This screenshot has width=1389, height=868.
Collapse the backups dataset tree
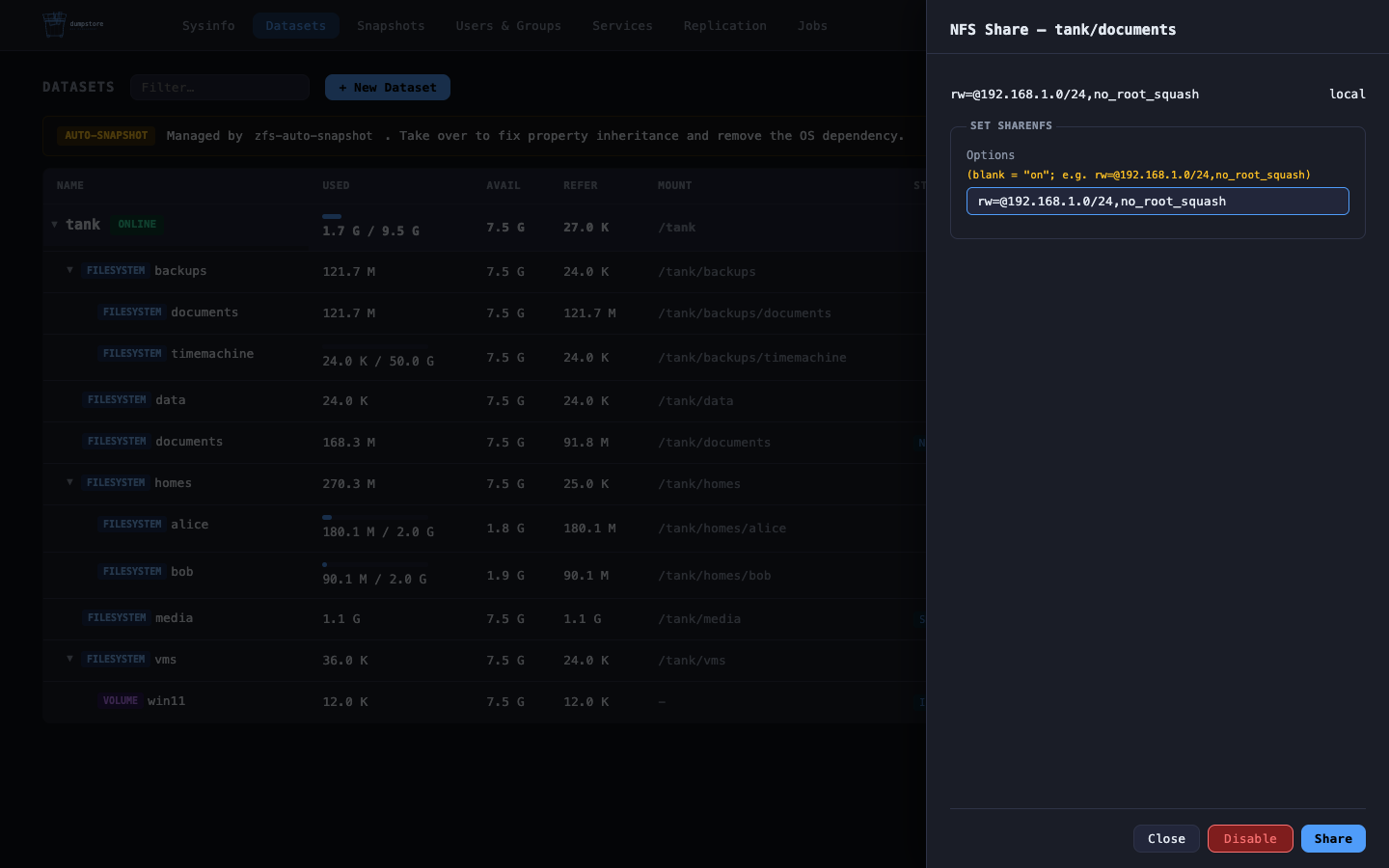(69, 270)
